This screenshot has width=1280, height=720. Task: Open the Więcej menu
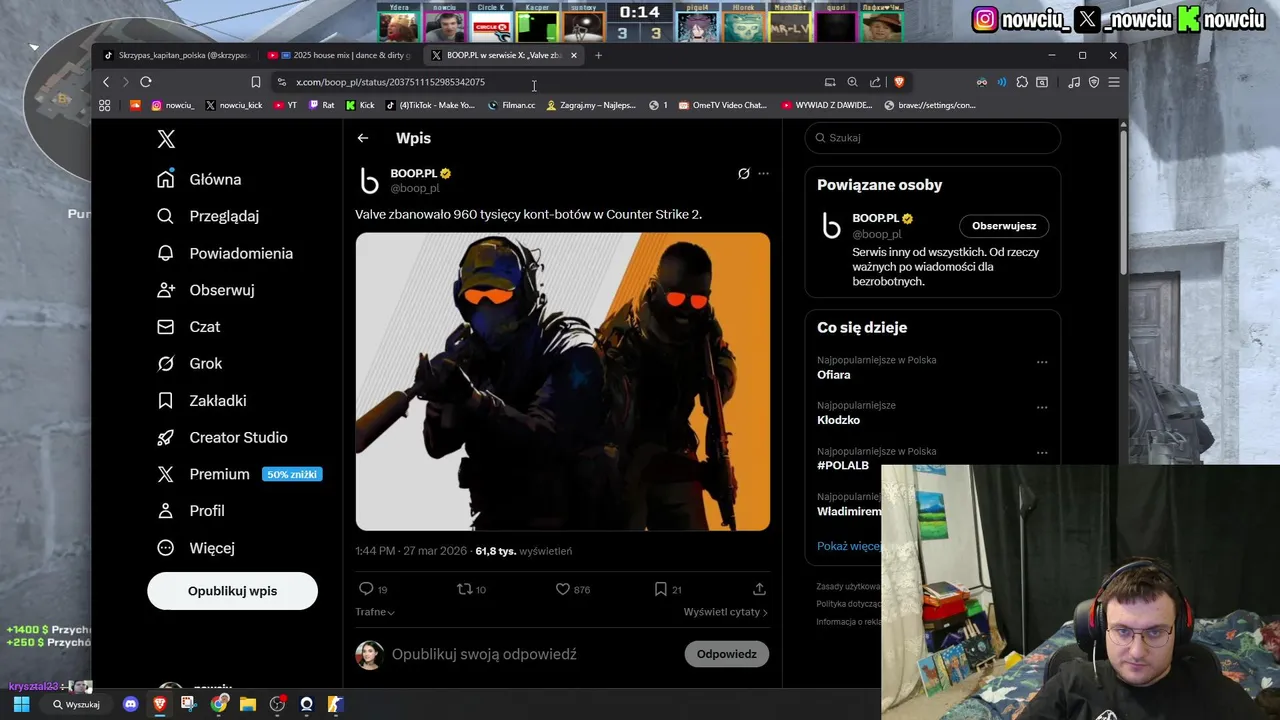point(196,548)
